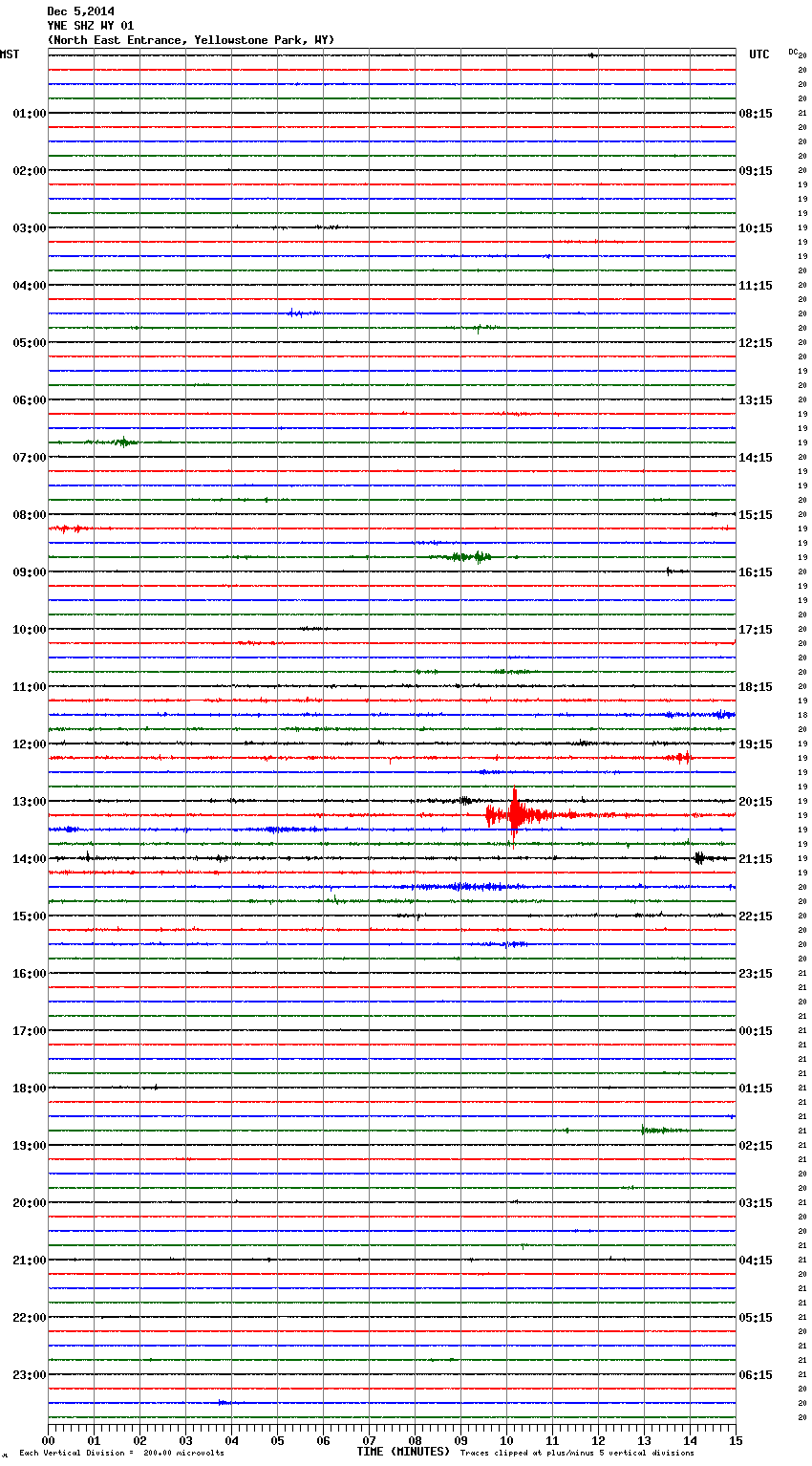Click the 02:15 UTC time label
The width and height of the screenshot is (812, 1466).
[x=756, y=1146]
